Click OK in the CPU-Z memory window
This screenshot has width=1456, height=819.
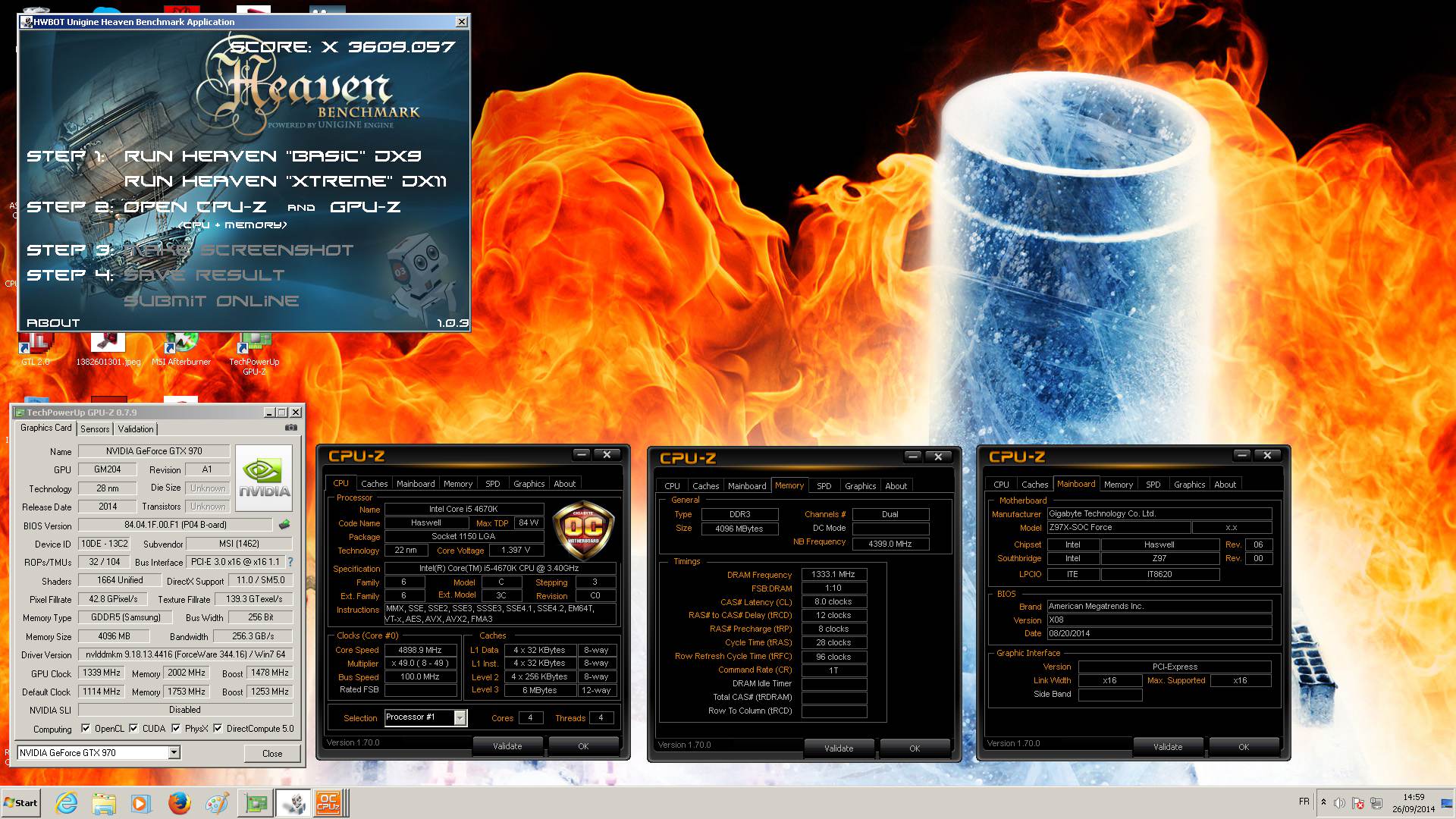915,748
